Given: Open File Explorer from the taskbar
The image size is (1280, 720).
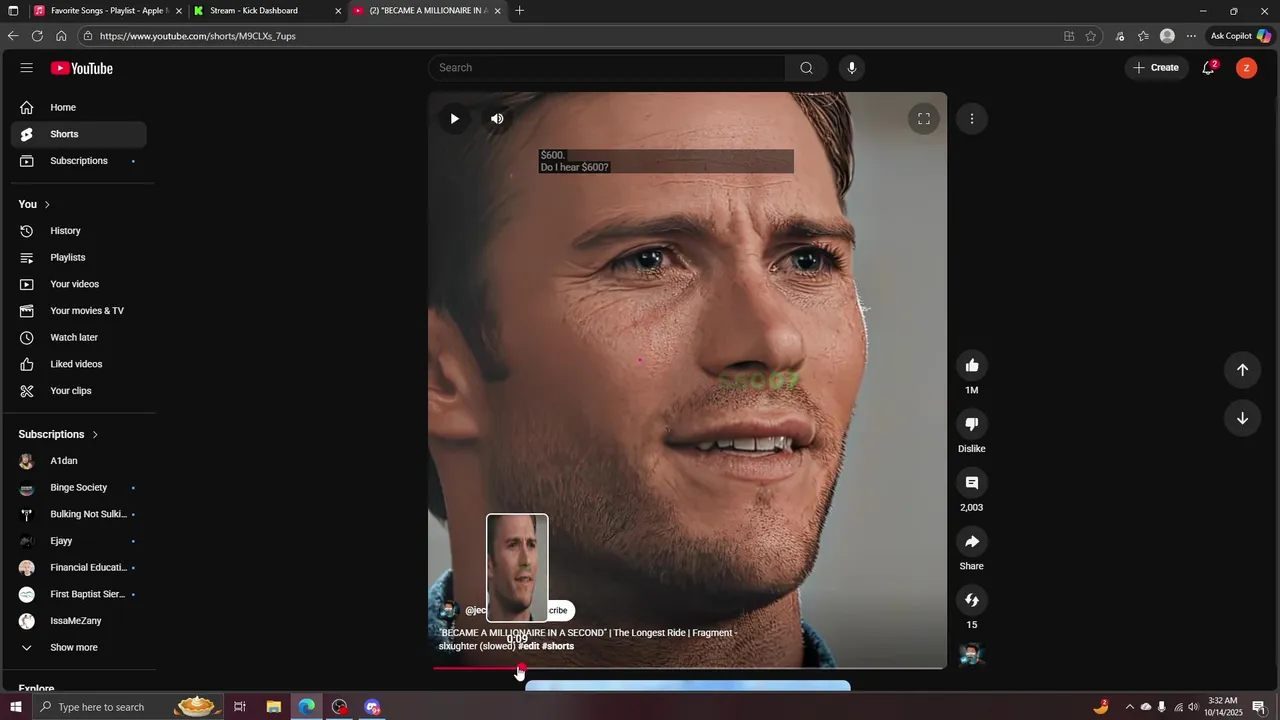Looking at the screenshot, I should [273, 707].
